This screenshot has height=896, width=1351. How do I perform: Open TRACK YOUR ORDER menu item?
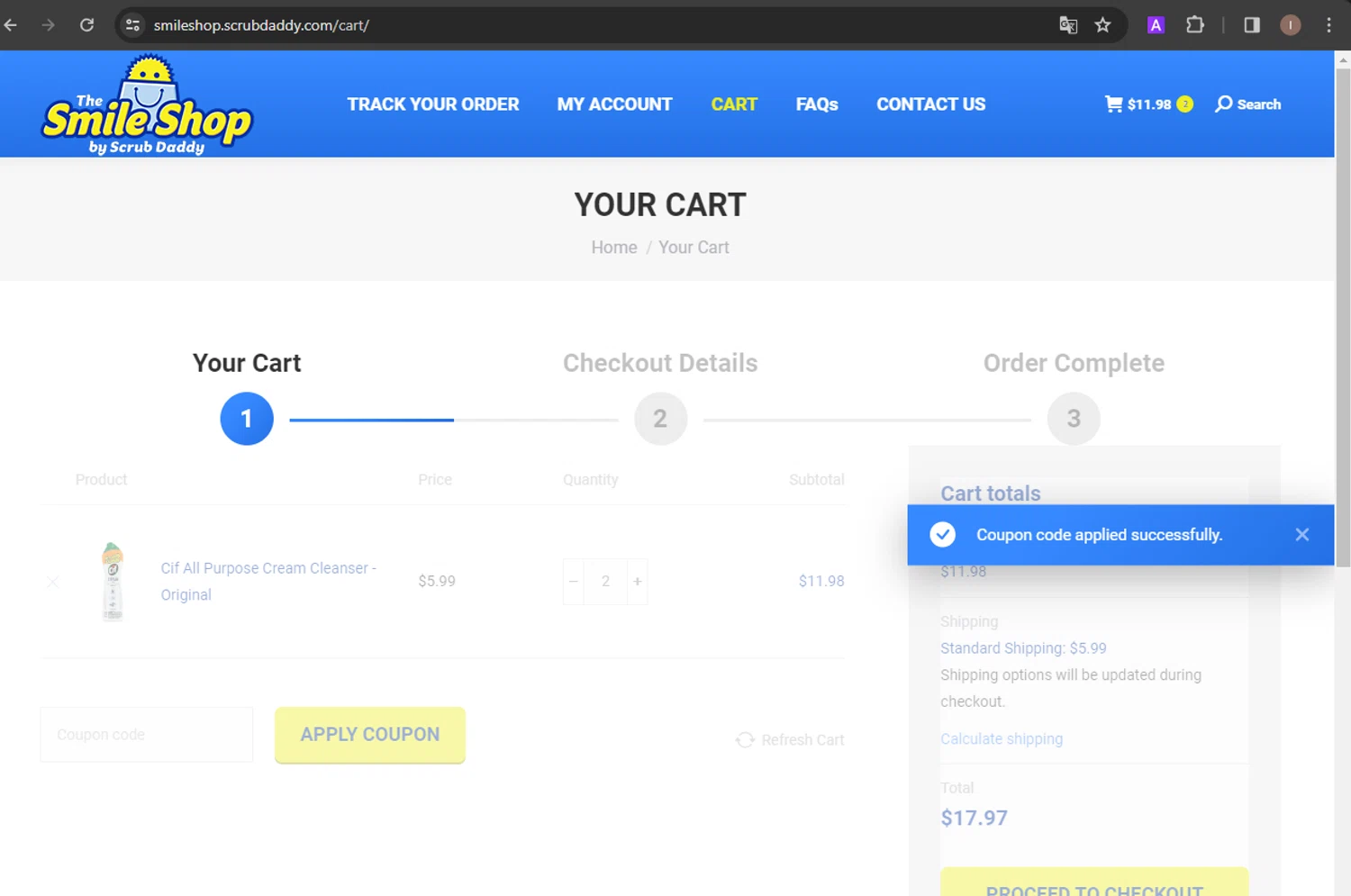[x=433, y=104]
